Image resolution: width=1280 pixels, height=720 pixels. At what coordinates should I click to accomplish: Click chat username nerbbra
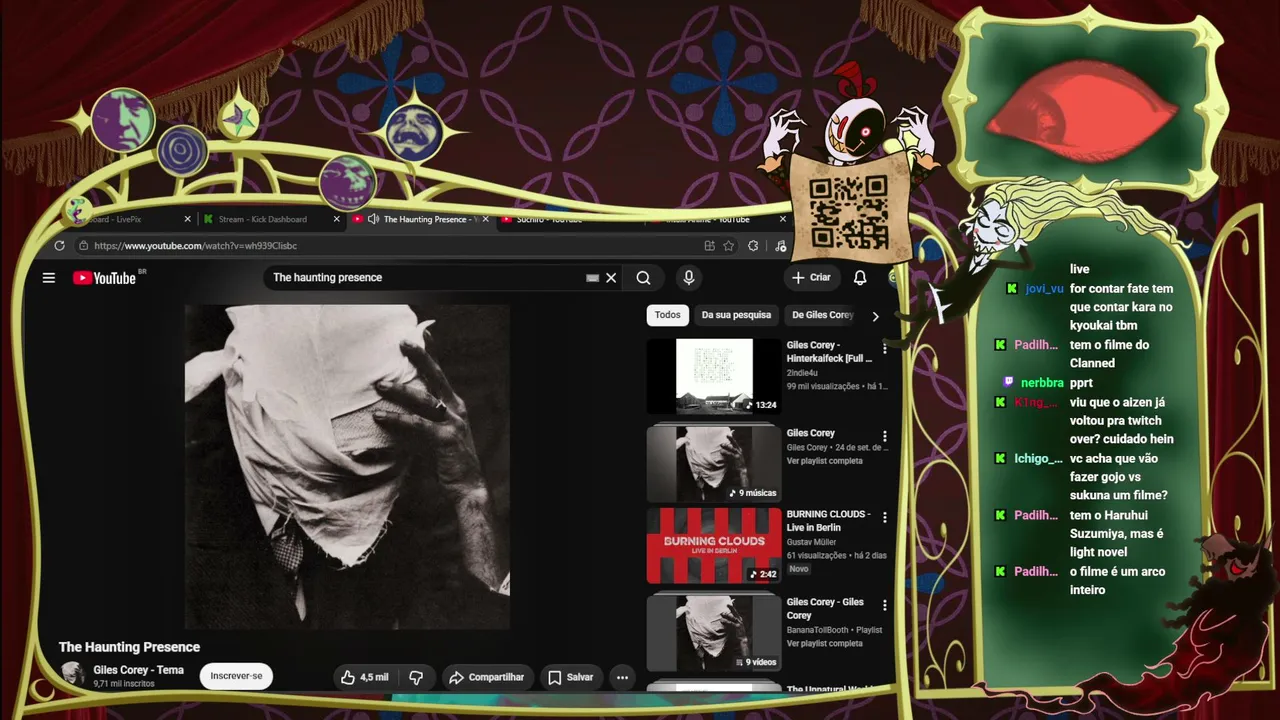click(1042, 383)
